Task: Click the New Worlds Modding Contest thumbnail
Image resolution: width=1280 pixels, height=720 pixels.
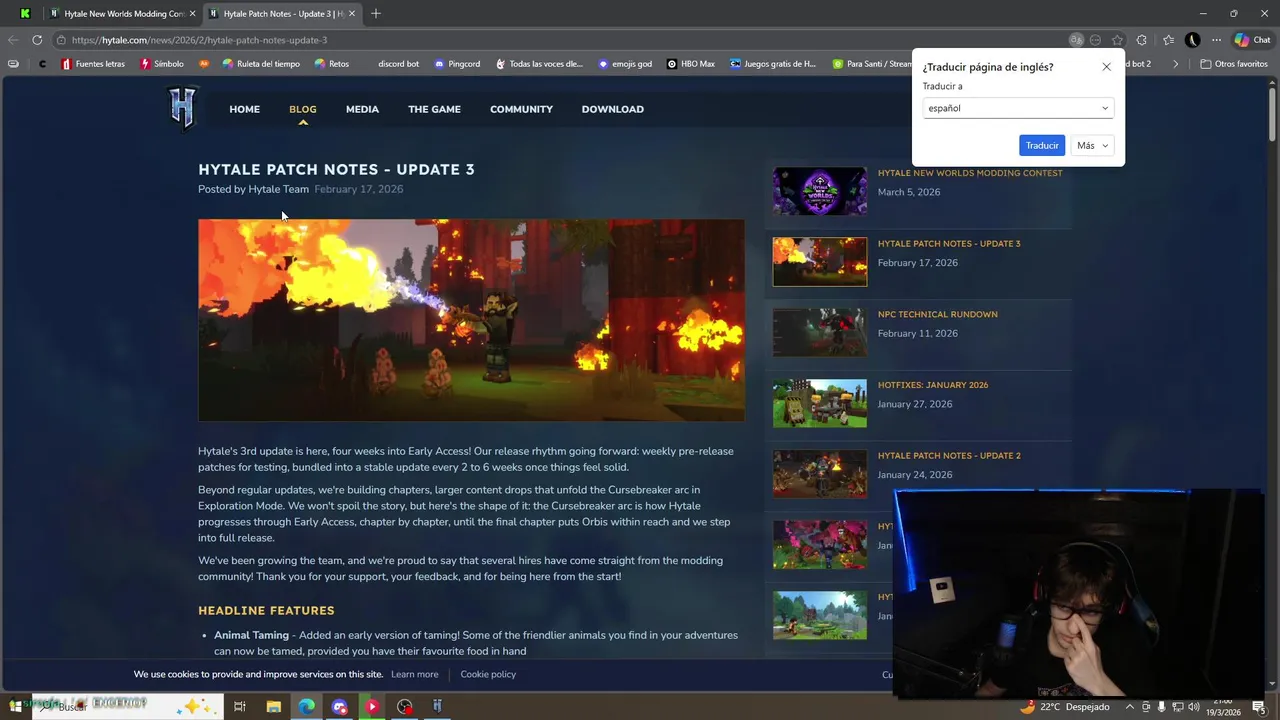Action: click(x=820, y=191)
